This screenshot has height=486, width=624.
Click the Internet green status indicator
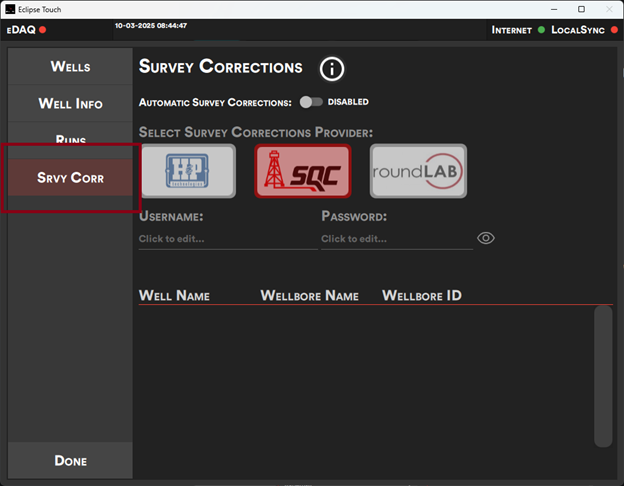(x=541, y=30)
